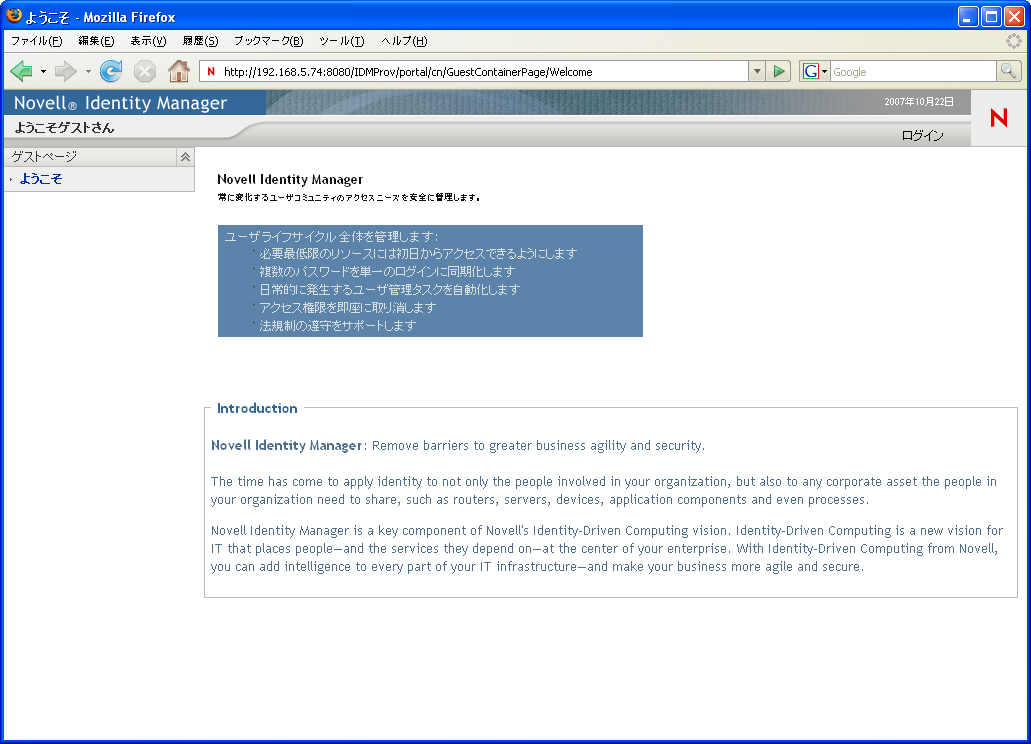Viewport: 1031px width, 744px height.
Task: Open the search engine selector dropdown
Action: point(825,72)
